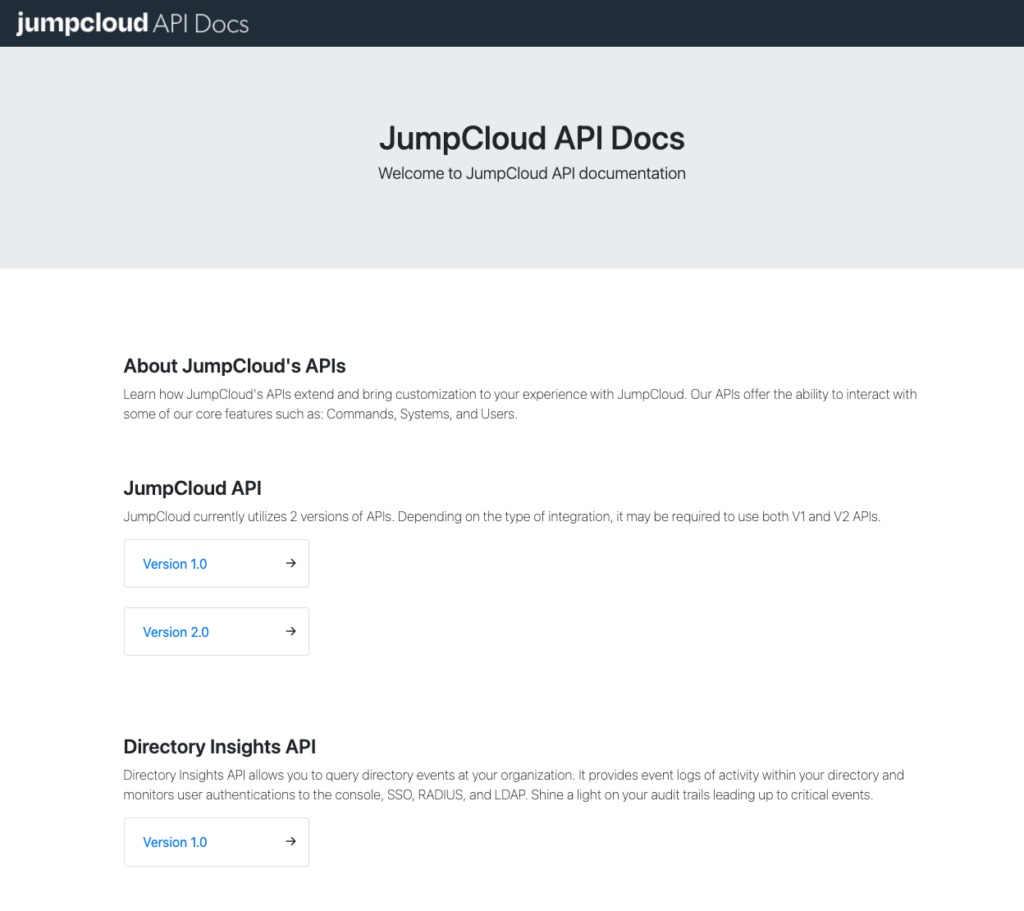The width and height of the screenshot is (1024, 911).
Task: Click the "Directory Insights API" section heading
Action: [219, 746]
